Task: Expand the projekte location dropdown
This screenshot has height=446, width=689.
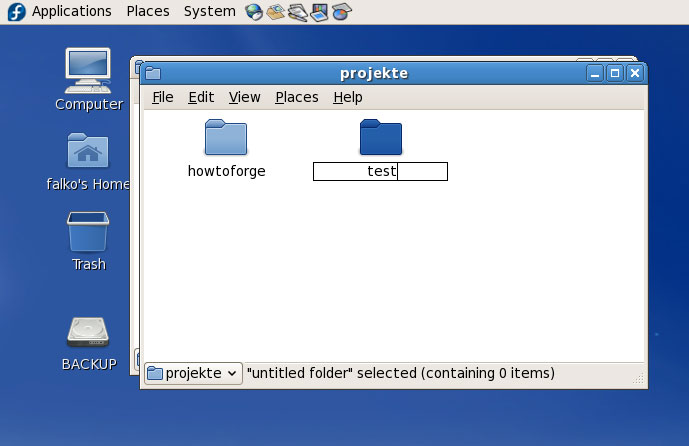Action: coord(193,373)
